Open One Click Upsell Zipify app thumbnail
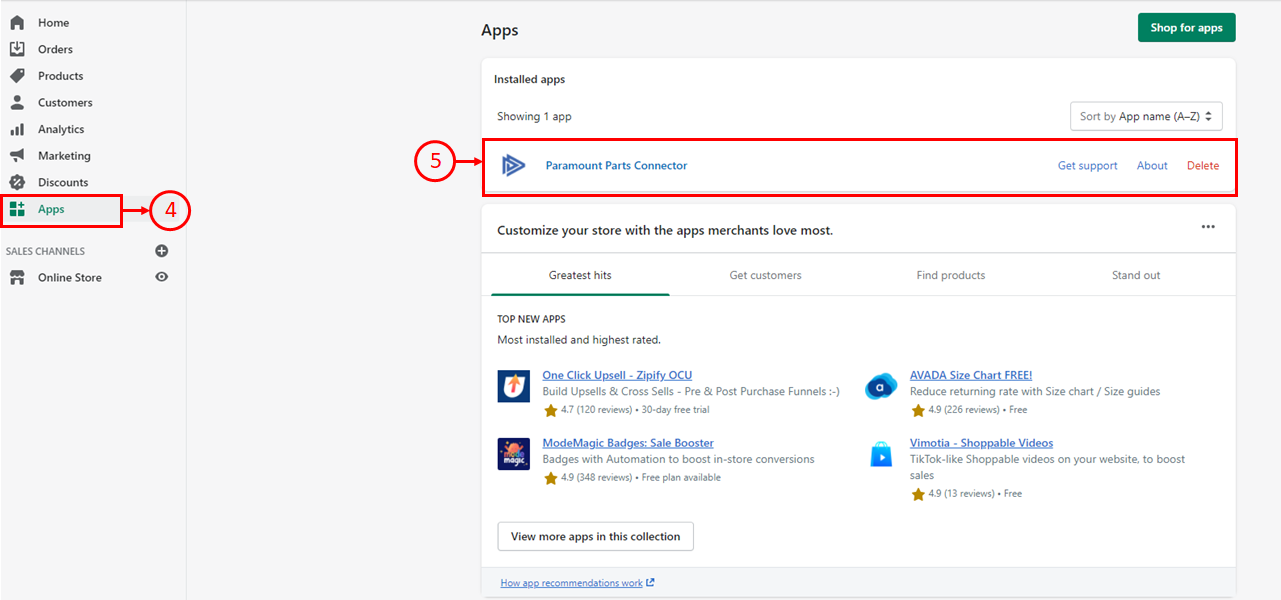1281x600 pixels. 514,386
